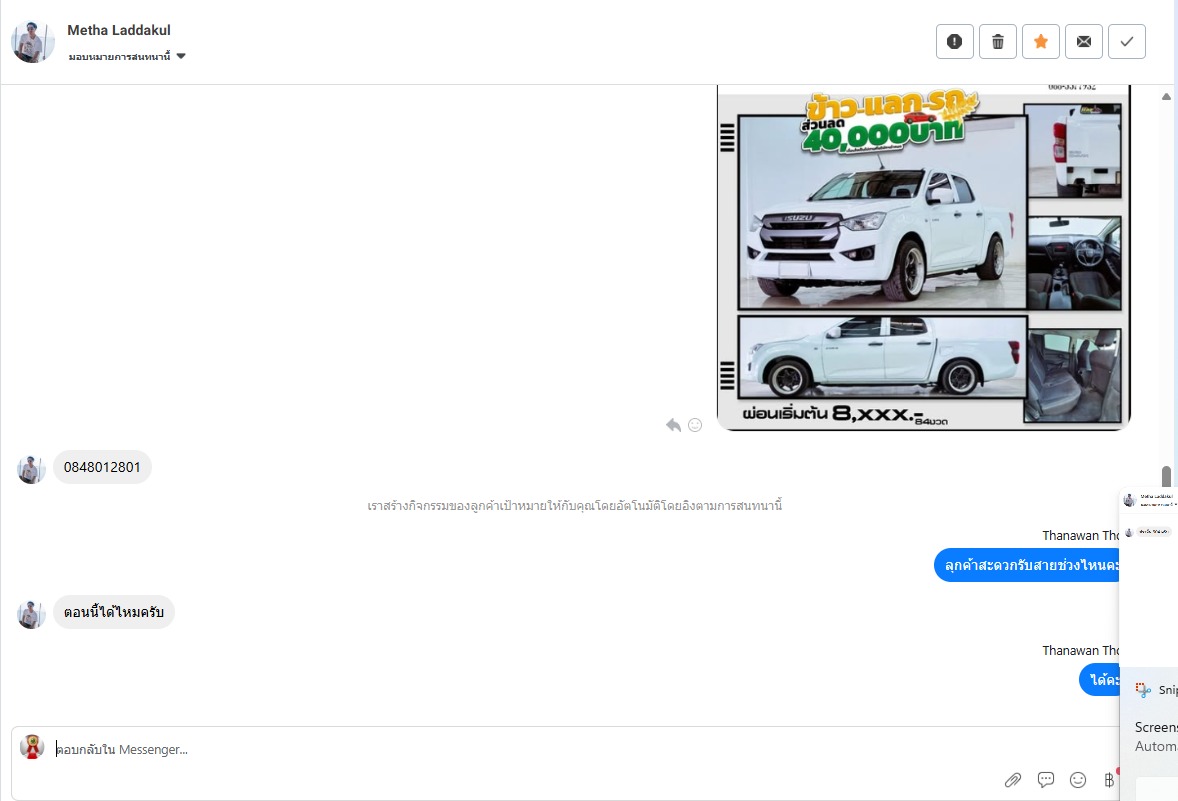Screen dimensions: 1178x801
Task: Click the blue message ลูกค้าสะดวกรับสายช่วงไหนคะ
Action: click(1026, 565)
